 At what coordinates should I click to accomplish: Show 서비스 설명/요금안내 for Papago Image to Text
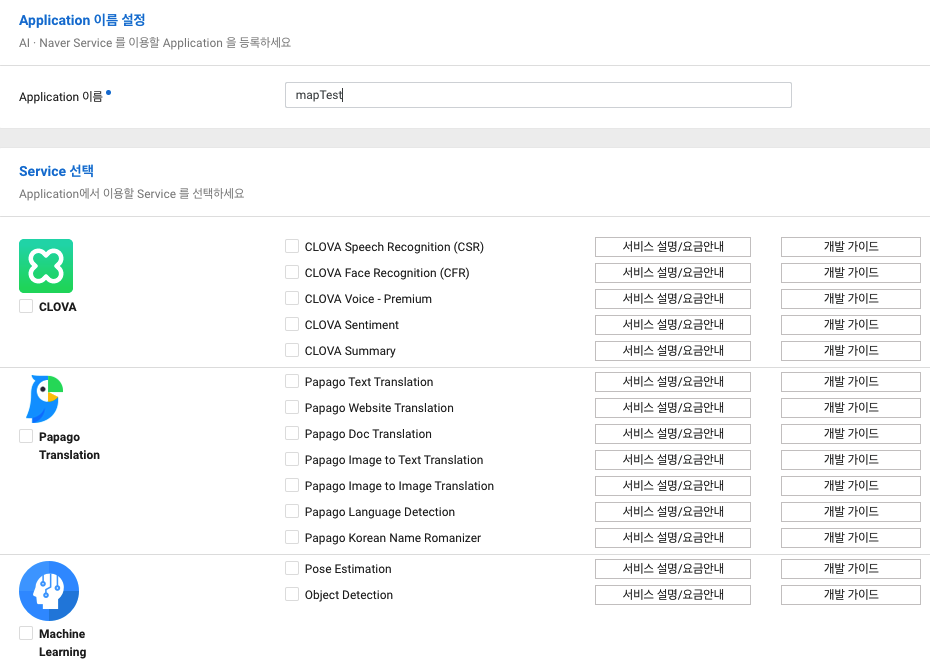tap(673, 460)
